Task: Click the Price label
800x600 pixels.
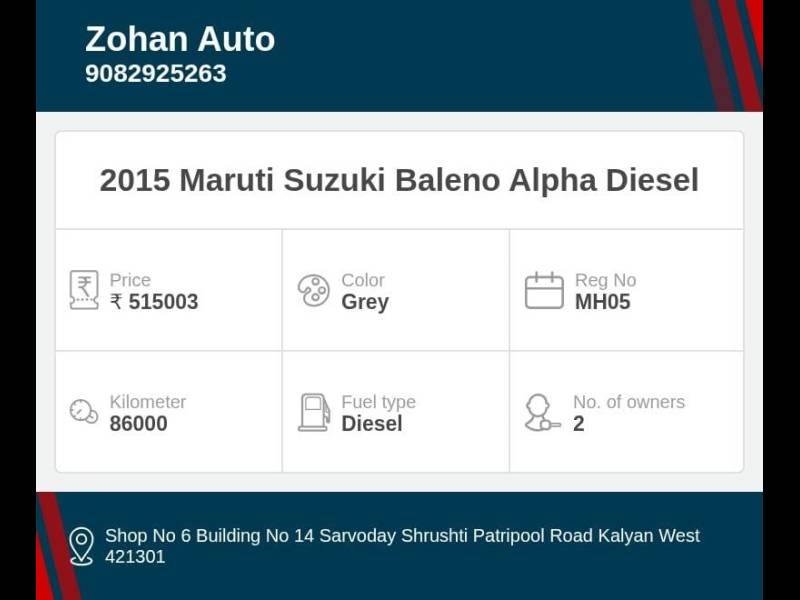Action: [130, 280]
